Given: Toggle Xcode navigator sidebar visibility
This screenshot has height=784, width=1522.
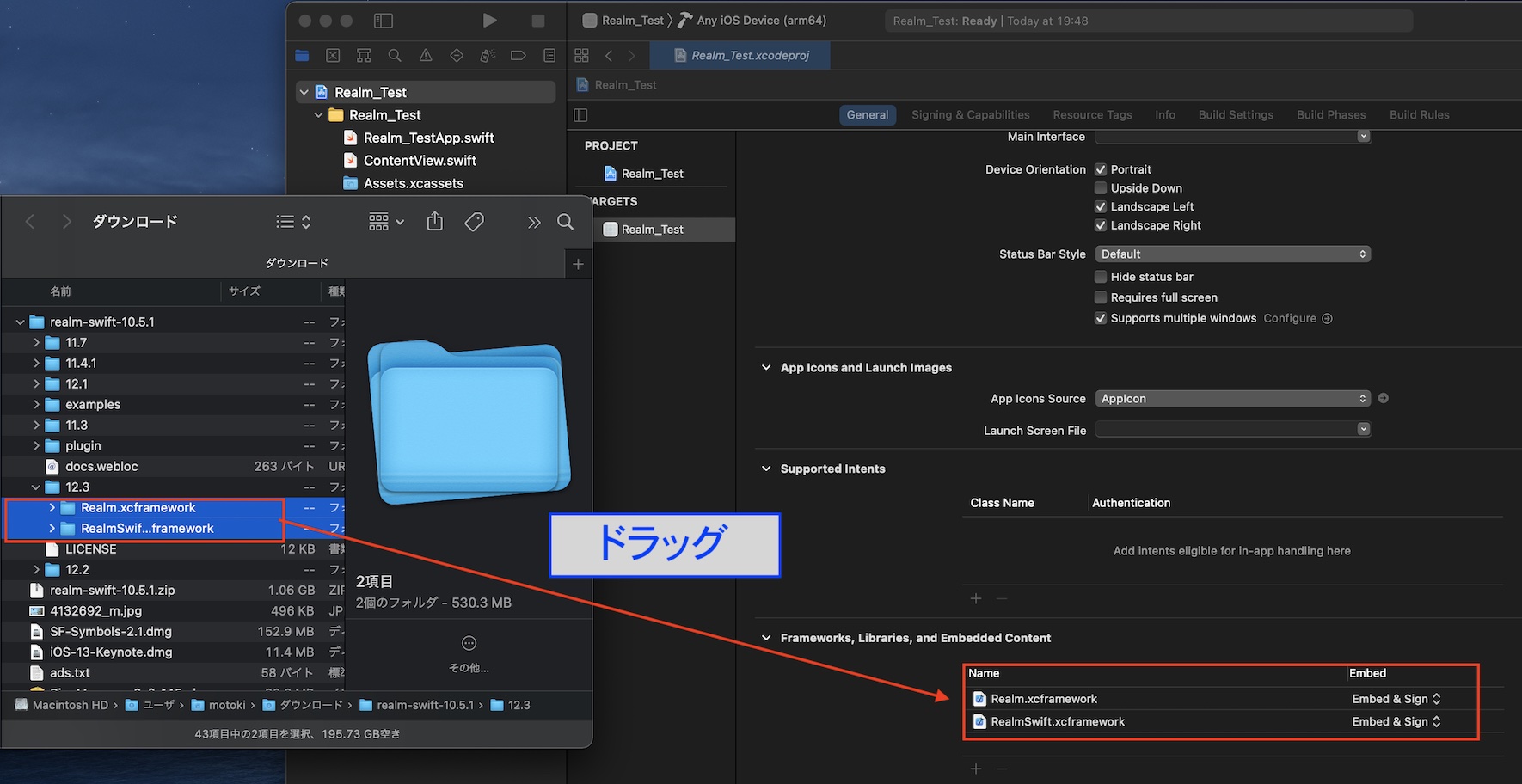Looking at the screenshot, I should click(384, 21).
